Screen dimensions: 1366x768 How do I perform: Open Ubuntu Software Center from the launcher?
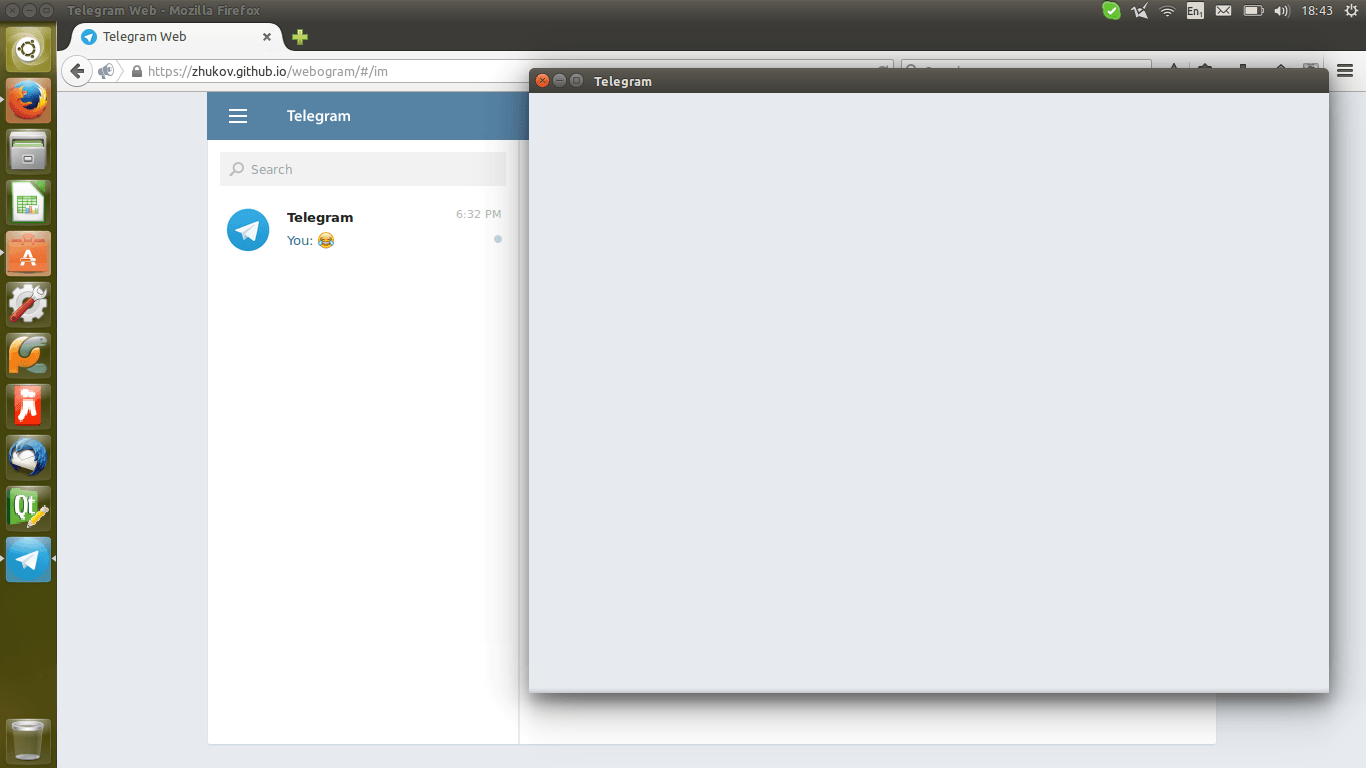28,253
